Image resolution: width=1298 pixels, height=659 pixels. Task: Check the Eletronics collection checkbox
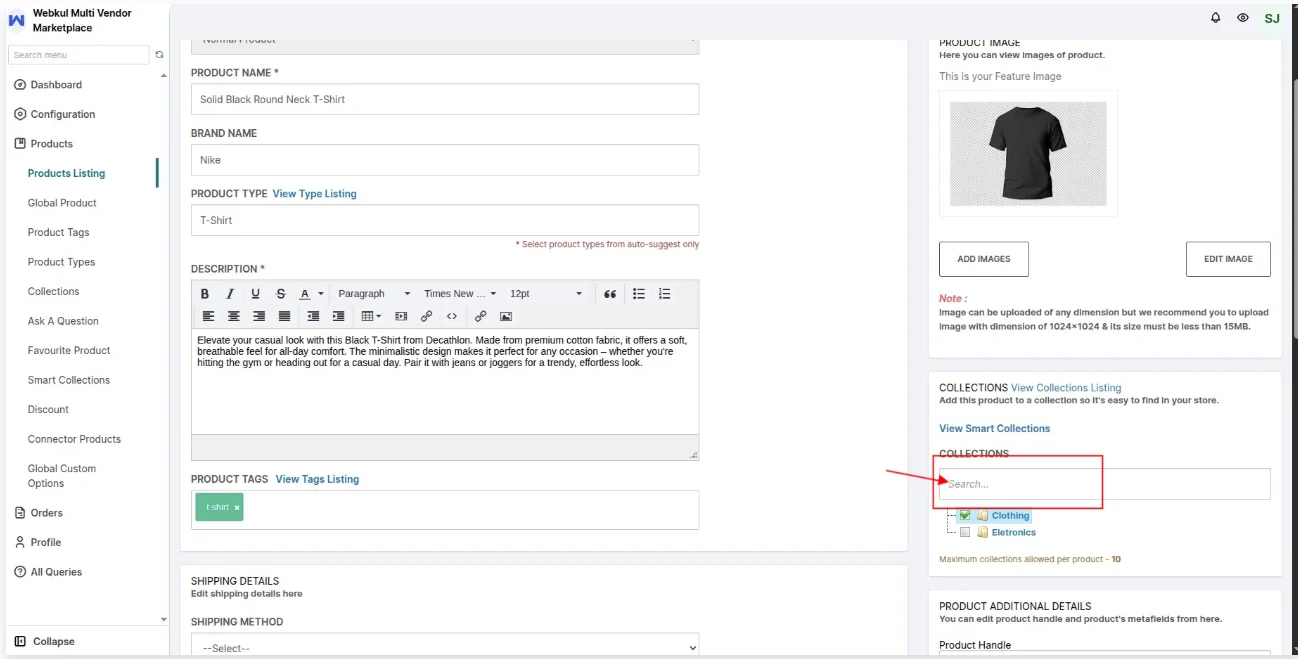[965, 533]
